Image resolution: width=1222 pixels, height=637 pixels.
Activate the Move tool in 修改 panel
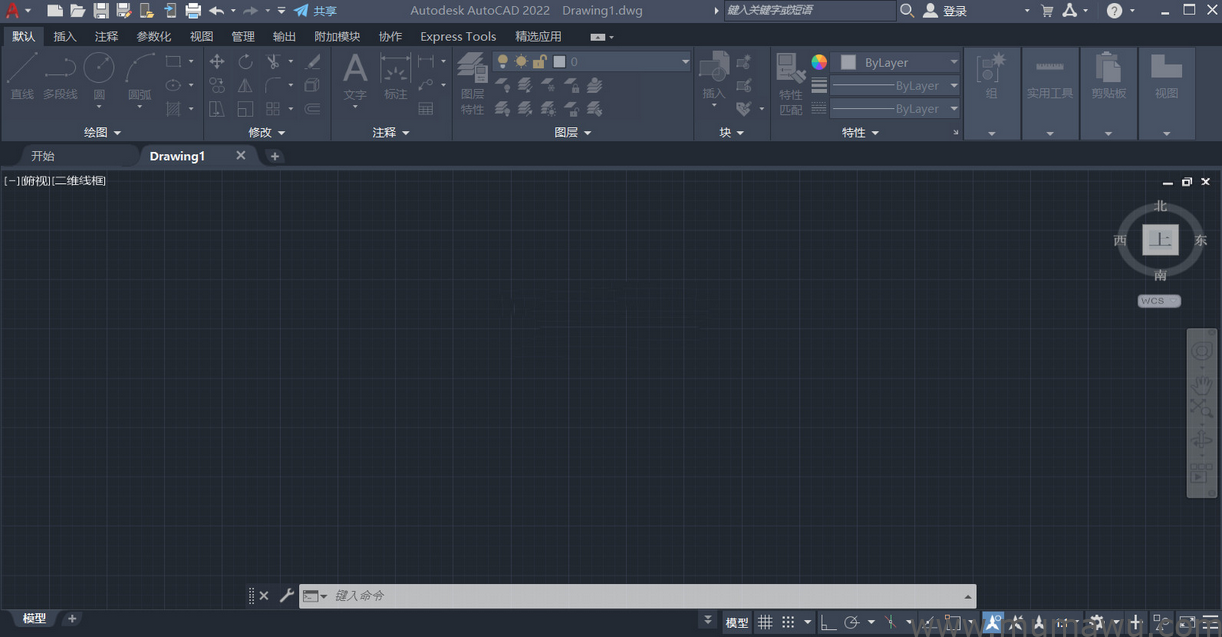tap(217, 62)
